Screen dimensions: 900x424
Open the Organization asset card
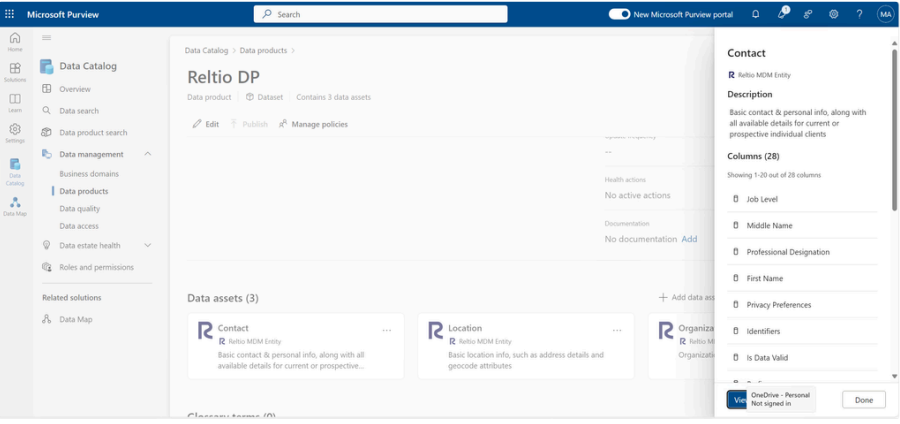tap(681, 346)
